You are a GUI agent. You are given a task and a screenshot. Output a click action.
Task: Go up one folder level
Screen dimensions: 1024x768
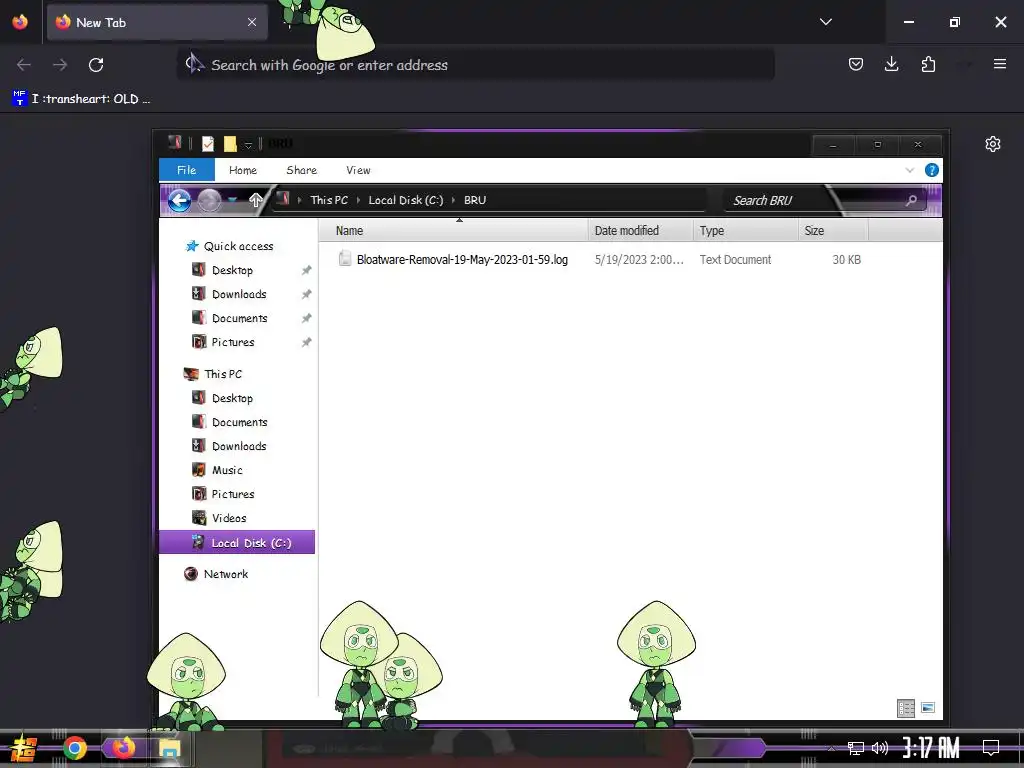coord(255,200)
